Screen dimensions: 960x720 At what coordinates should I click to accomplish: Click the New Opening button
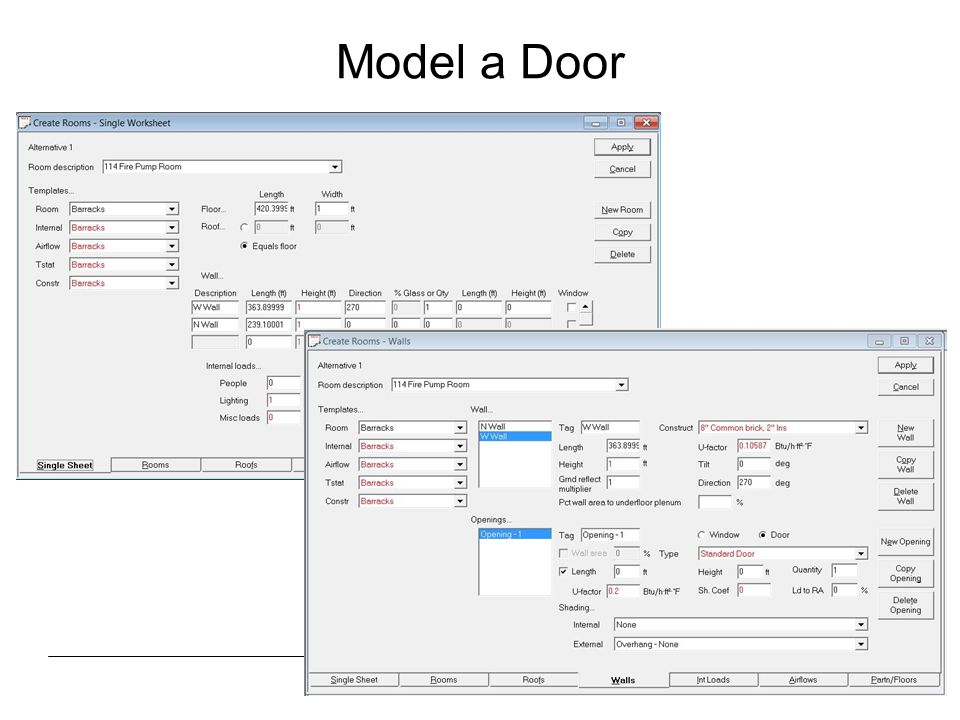[x=906, y=542]
